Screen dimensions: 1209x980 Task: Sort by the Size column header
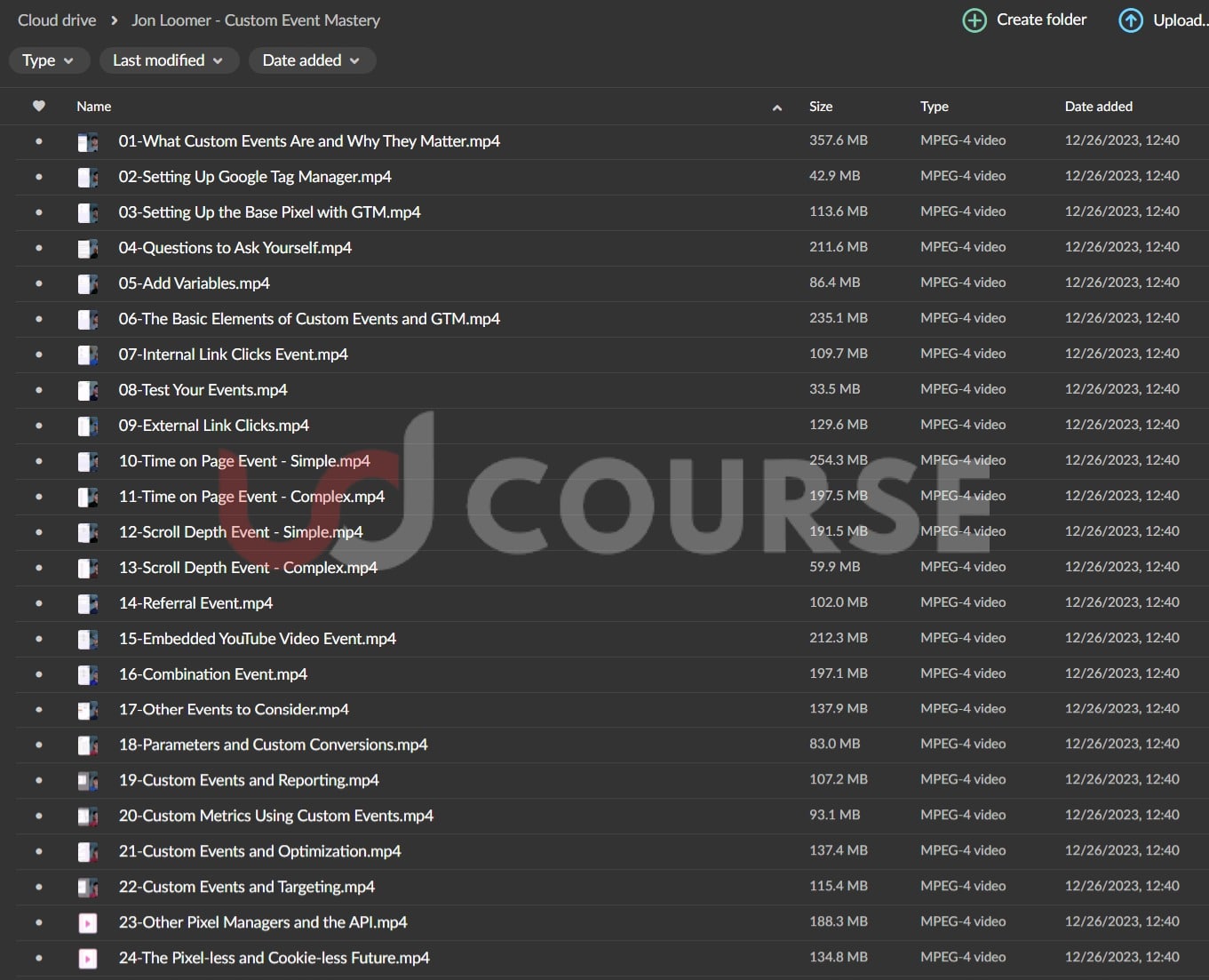point(821,107)
